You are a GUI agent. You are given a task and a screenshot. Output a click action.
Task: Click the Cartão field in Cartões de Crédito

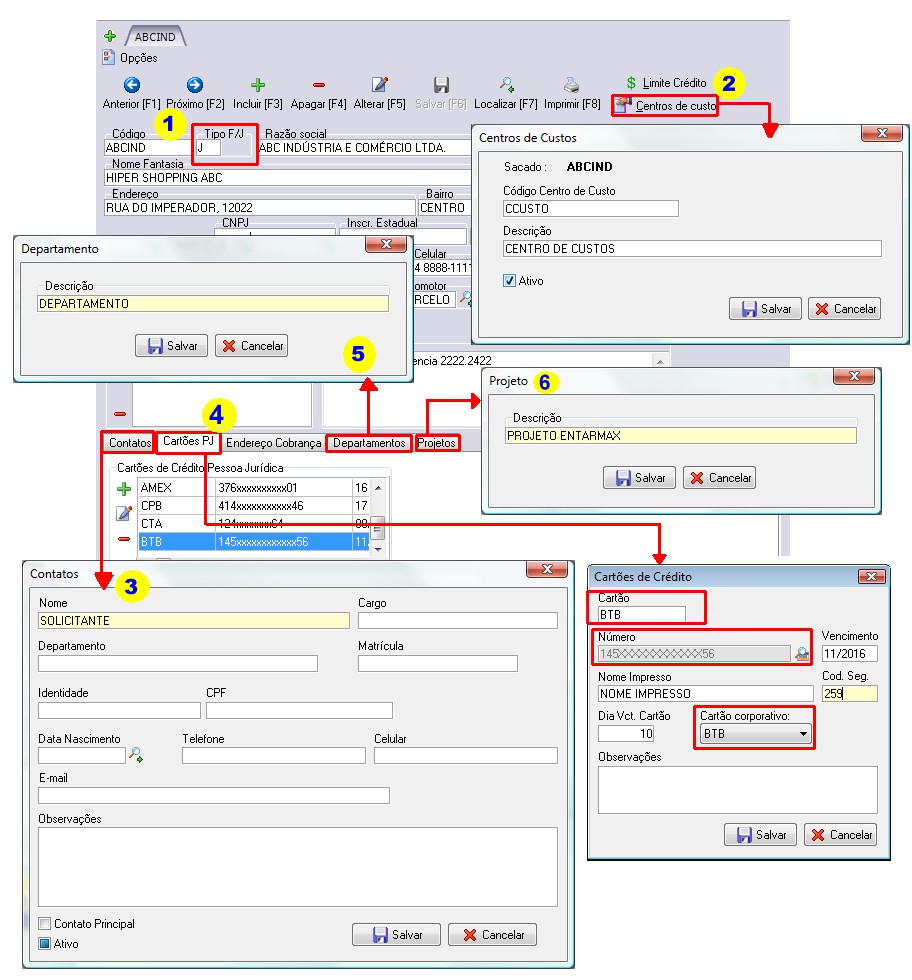tap(641, 615)
